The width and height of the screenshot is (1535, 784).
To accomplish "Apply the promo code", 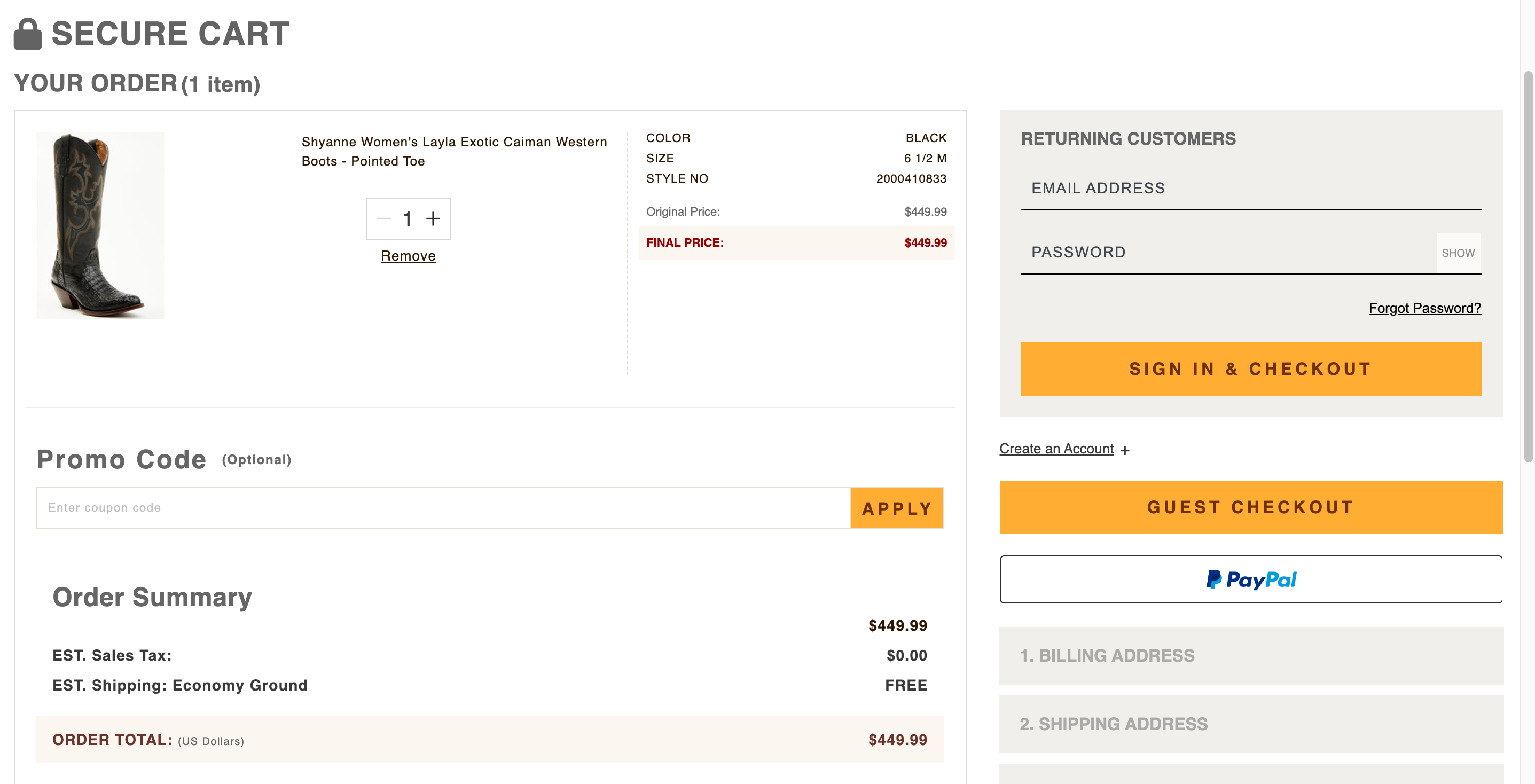I will pos(897,508).
